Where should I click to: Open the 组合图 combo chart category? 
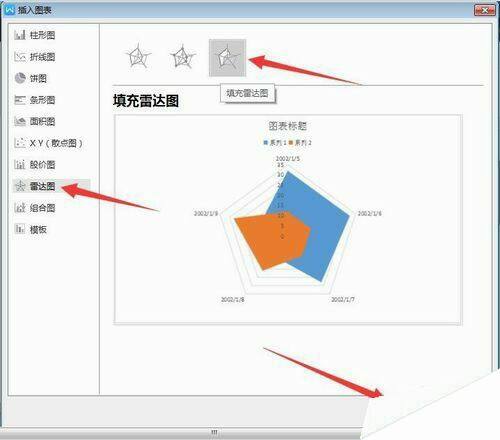(x=35, y=208)
